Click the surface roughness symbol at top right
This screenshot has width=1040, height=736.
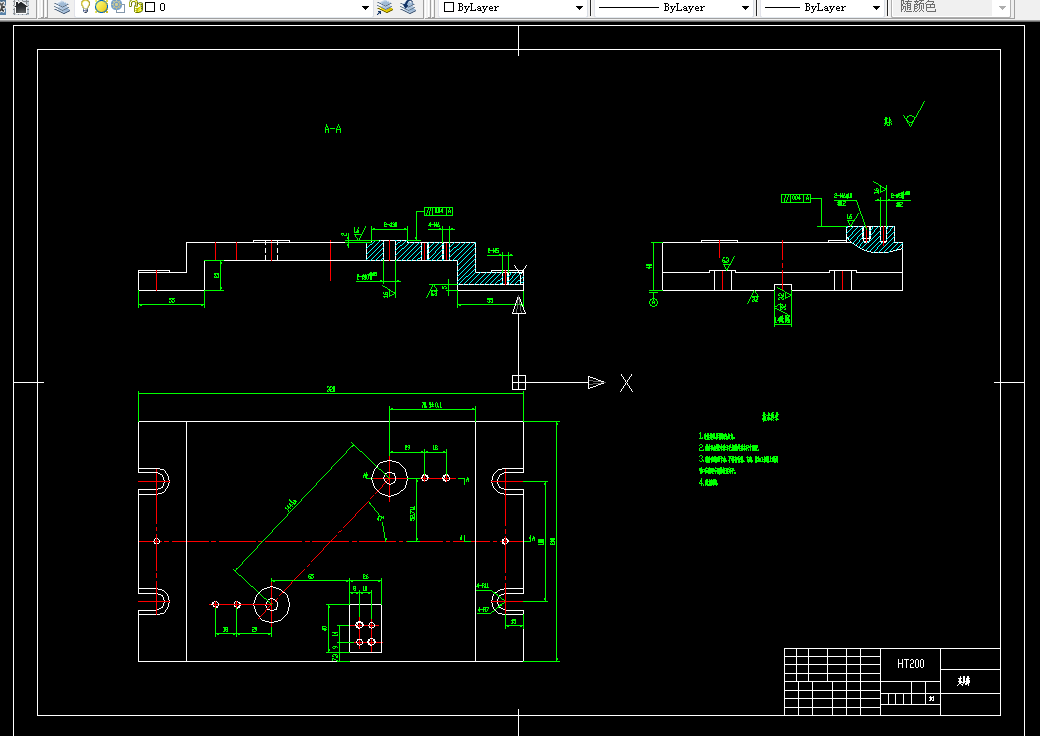[914, 115]
